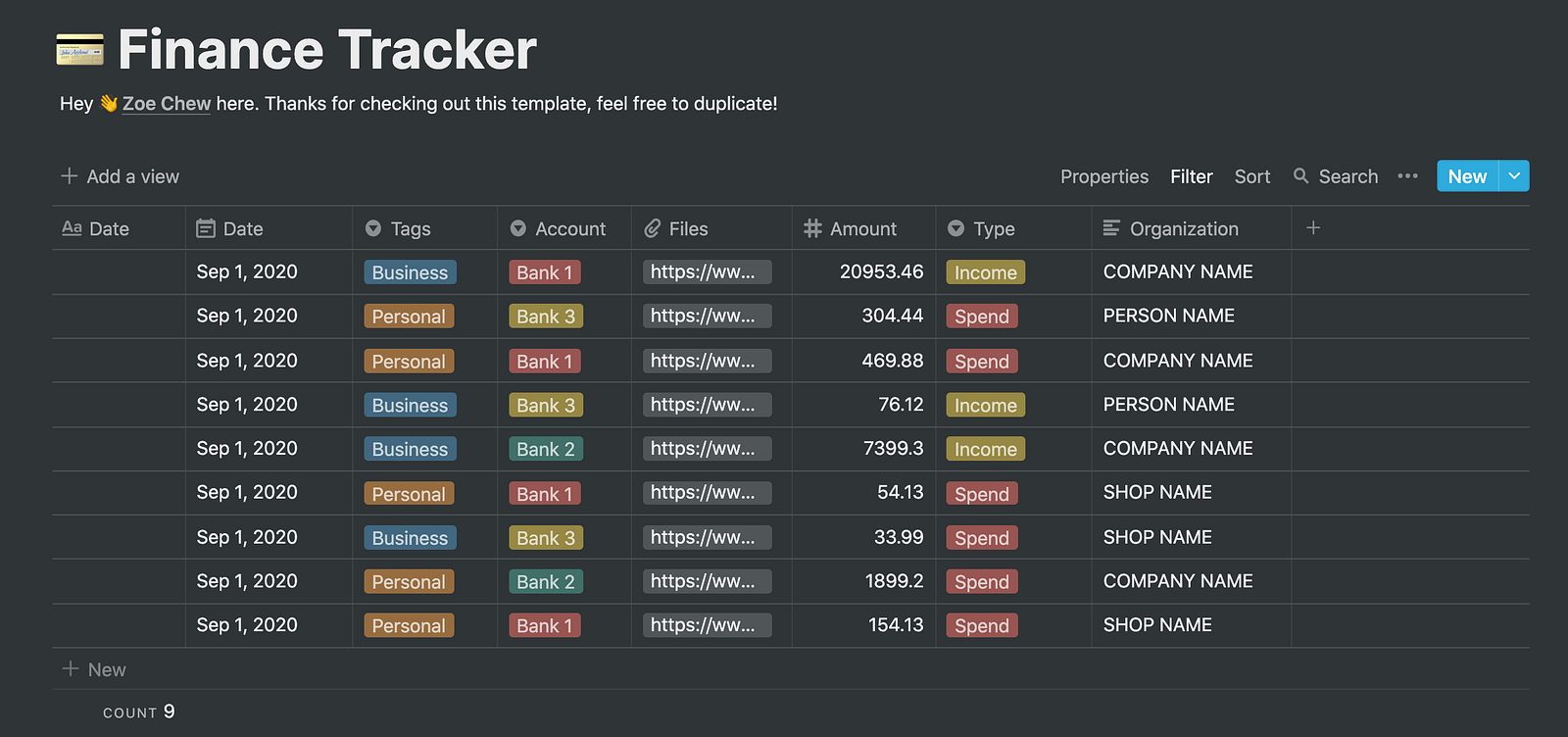Click the credit card page icon

pyautogui.click(x=79, y=50)
